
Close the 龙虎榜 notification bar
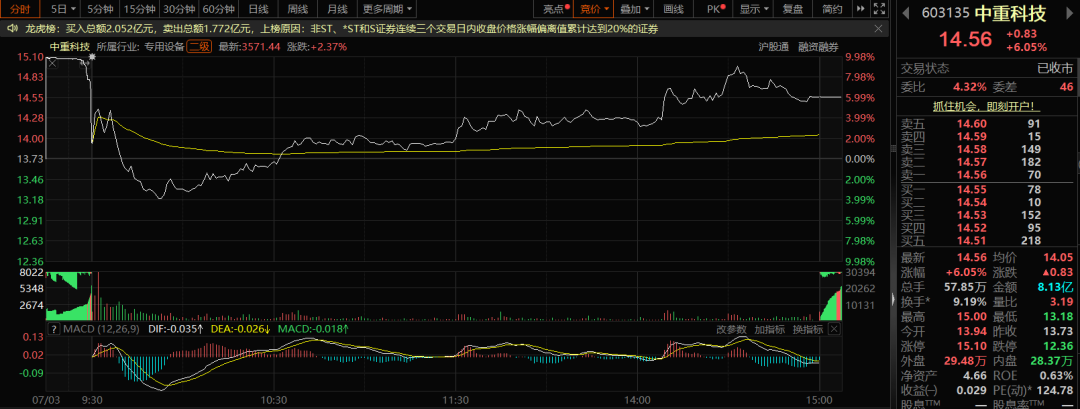(x=878, y=29)
